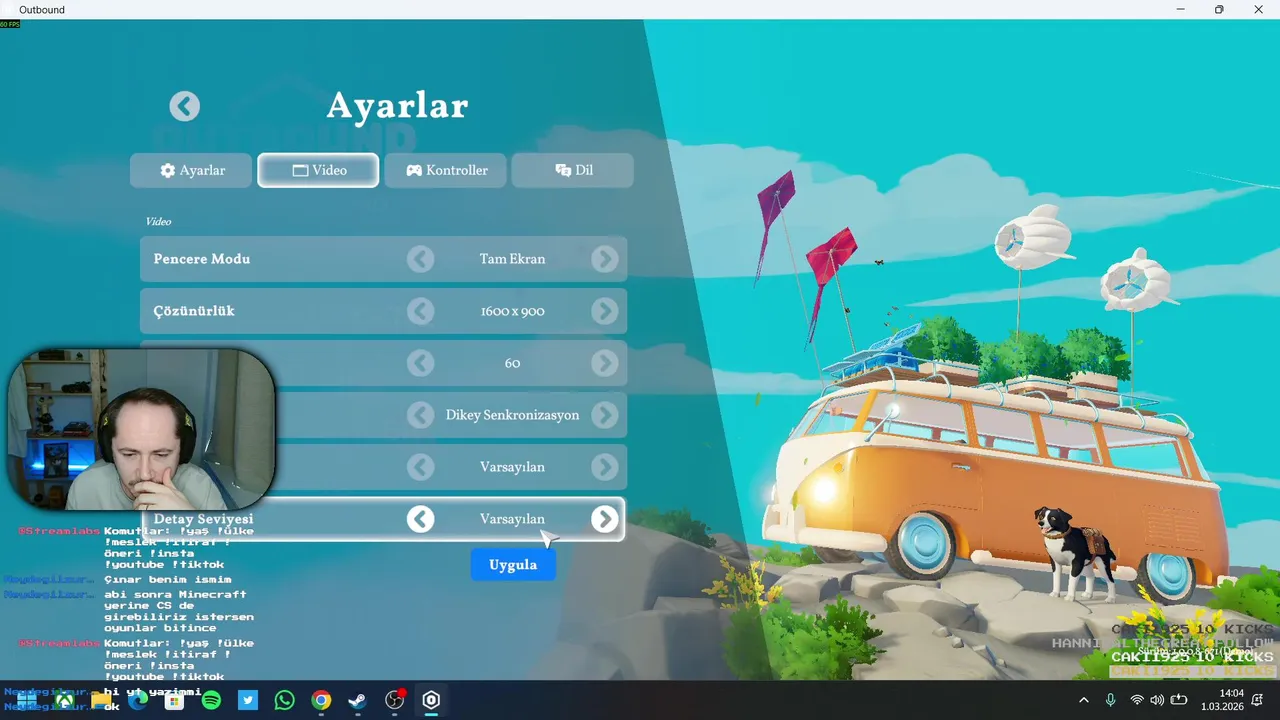Click the Çözünürlük label

(194, 311)
